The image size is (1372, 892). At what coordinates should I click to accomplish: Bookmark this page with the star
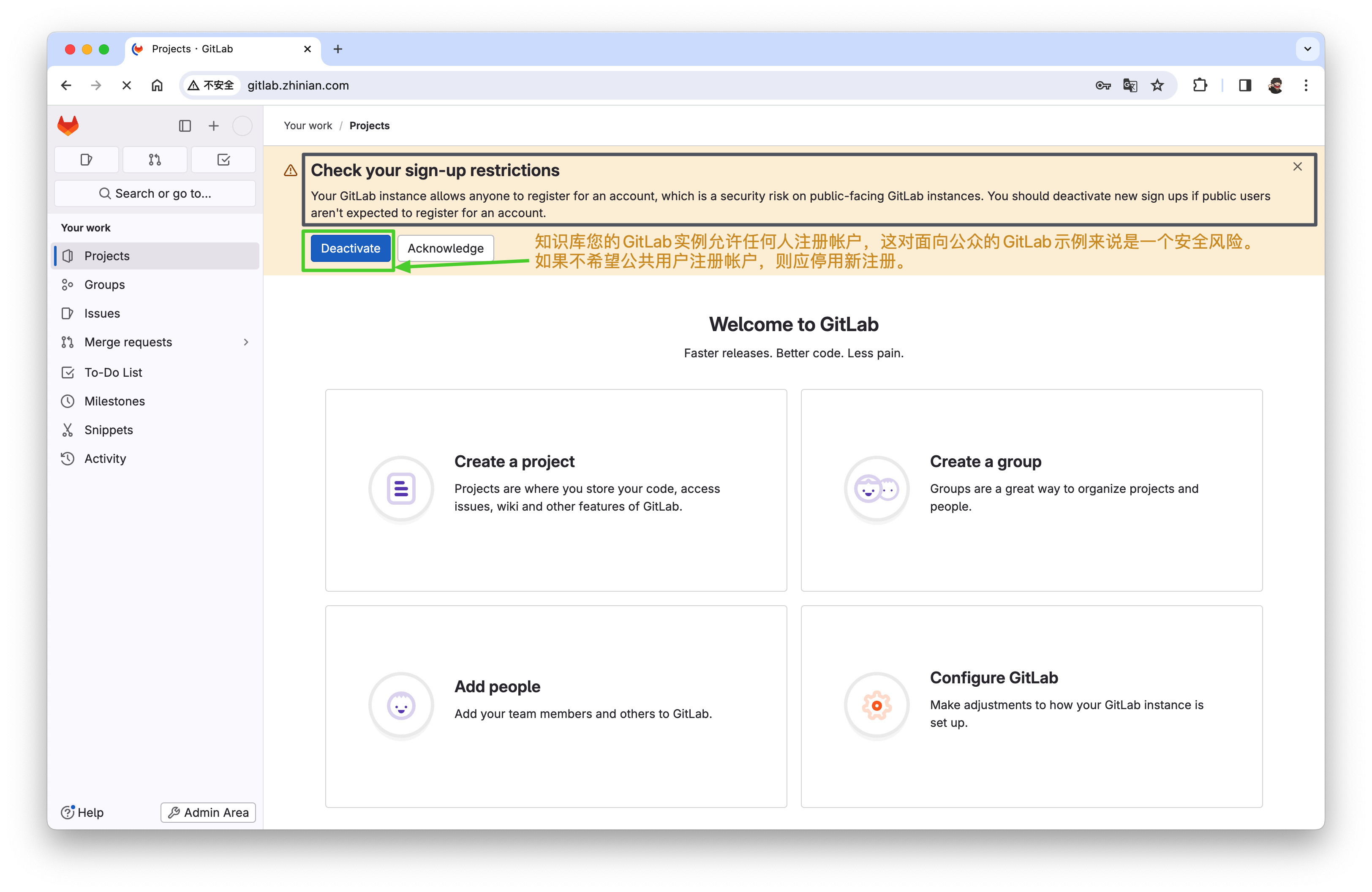coord(1157,85)
